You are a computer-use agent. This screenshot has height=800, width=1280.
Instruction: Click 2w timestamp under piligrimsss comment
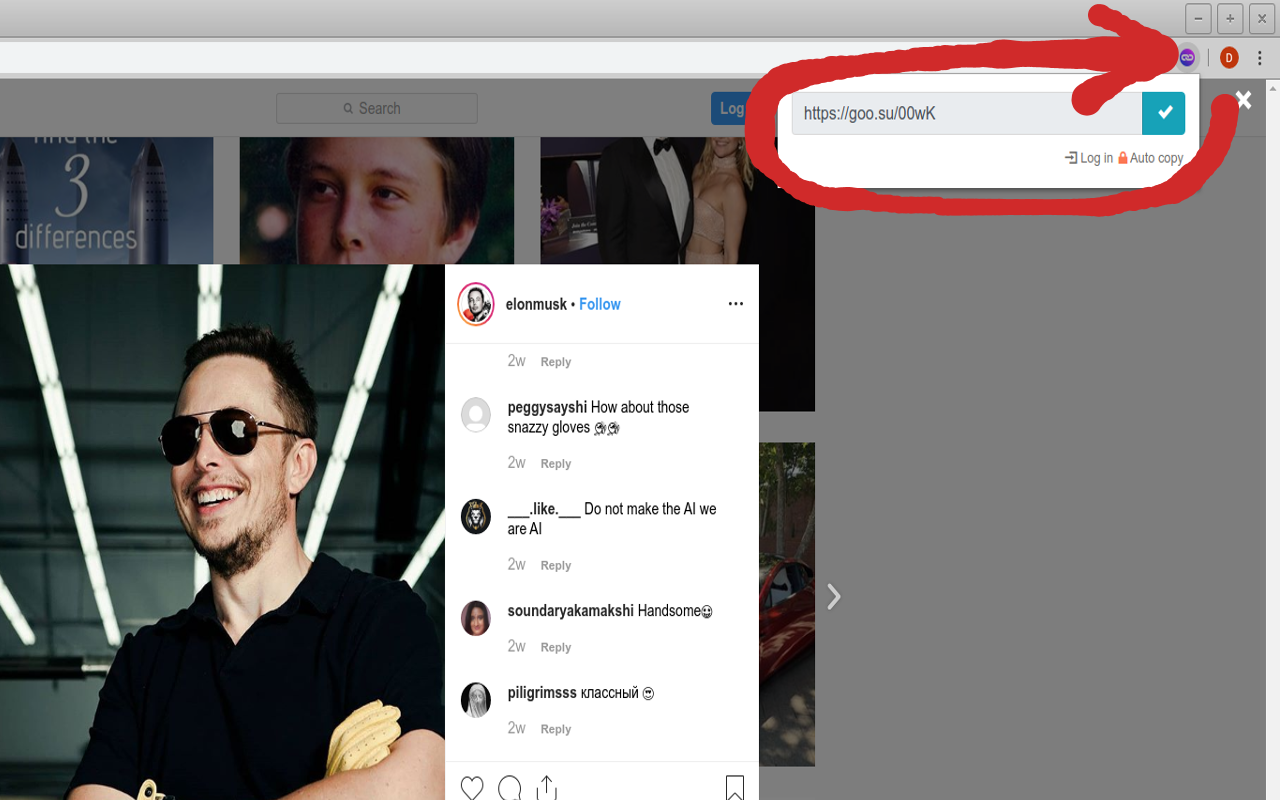pos(516,729)
